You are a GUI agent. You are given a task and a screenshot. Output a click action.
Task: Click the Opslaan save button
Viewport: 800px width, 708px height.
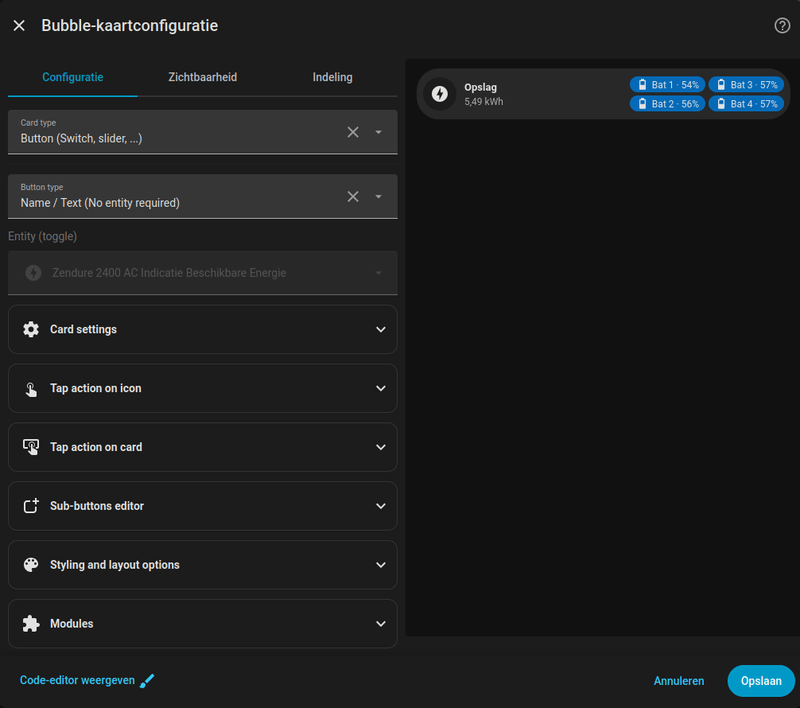pos(761,681)
